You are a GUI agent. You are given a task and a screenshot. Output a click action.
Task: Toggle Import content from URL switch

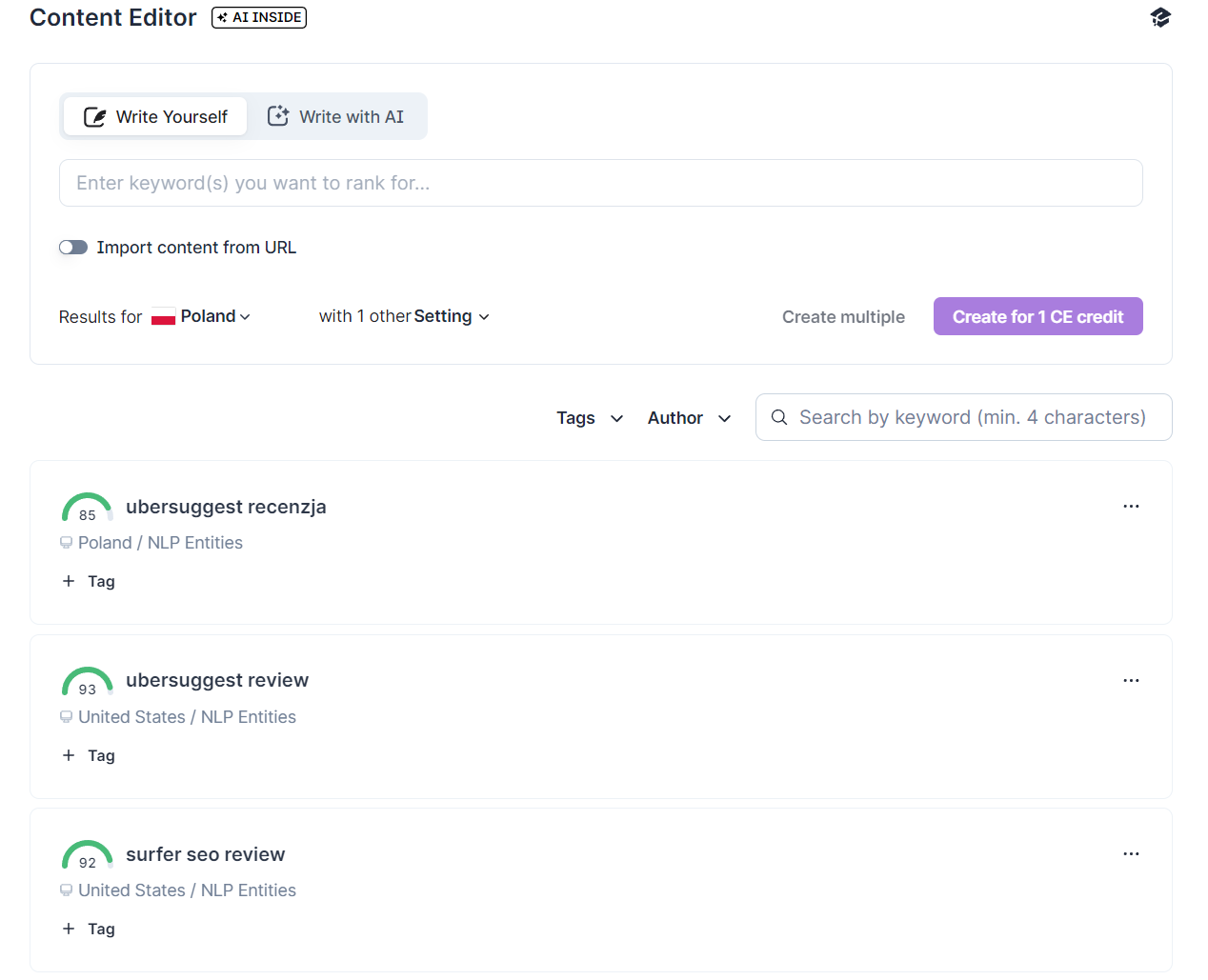tap(73, 248)
